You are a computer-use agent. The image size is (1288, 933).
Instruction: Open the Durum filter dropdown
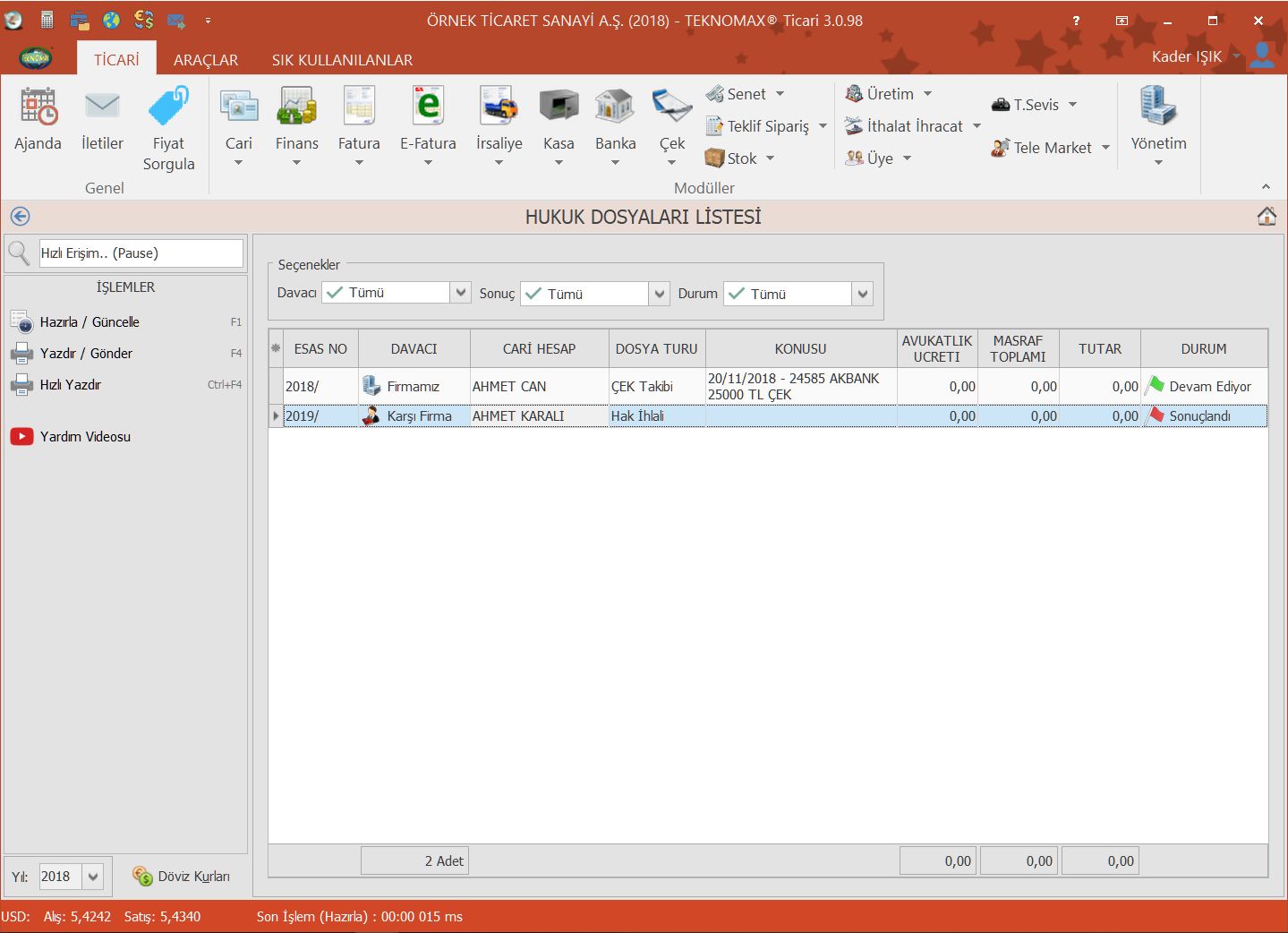click(862, 294)
